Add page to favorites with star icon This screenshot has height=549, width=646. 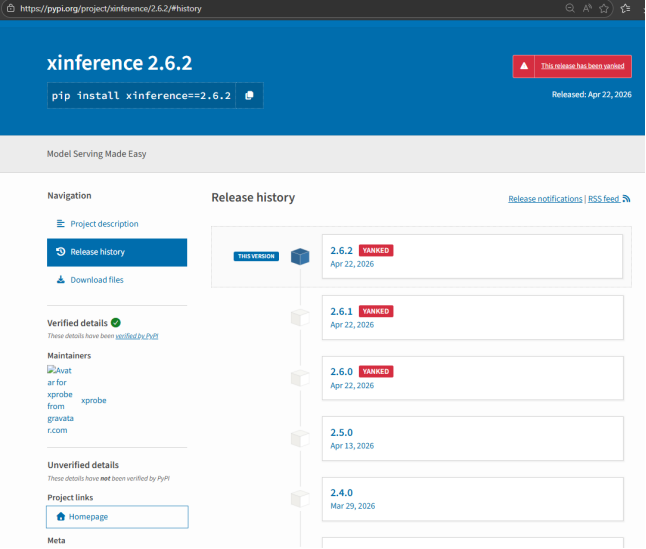[x=604, y=8]
